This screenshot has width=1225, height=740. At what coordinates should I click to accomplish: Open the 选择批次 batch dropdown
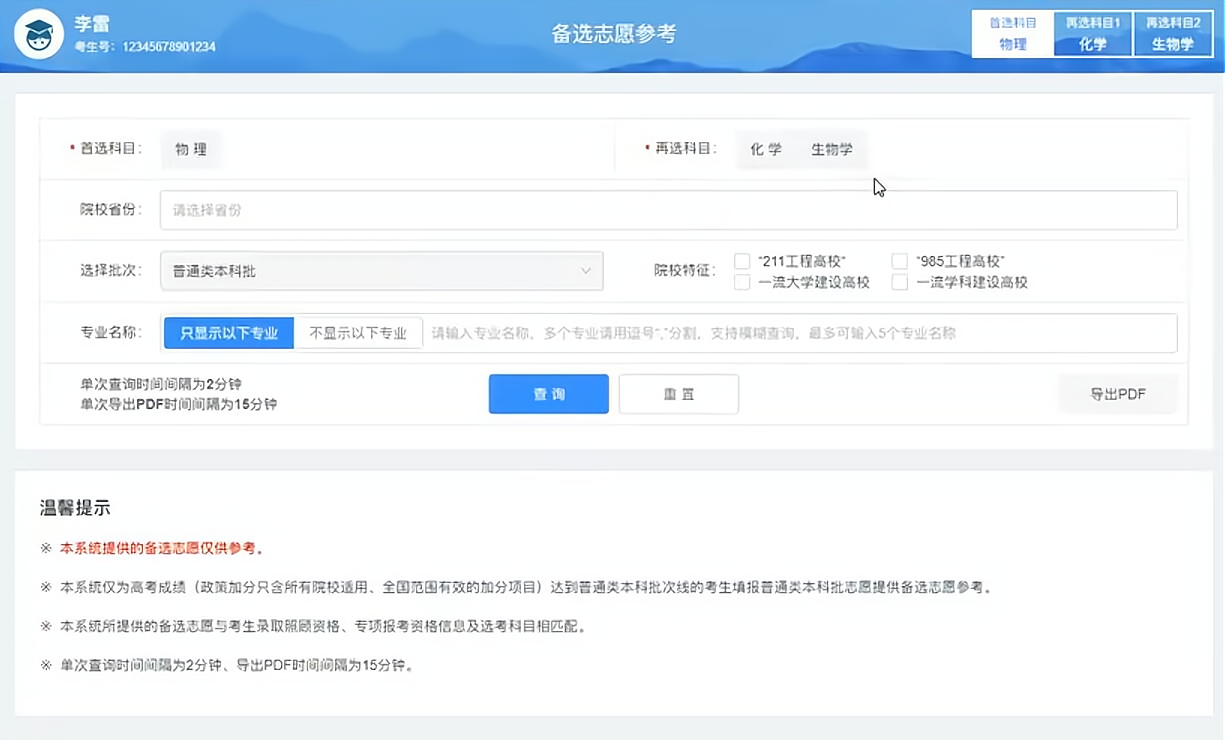[x=380, y=270]
